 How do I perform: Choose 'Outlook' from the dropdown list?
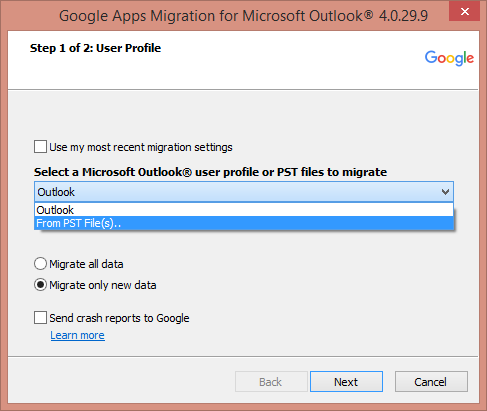click(244, 210)
